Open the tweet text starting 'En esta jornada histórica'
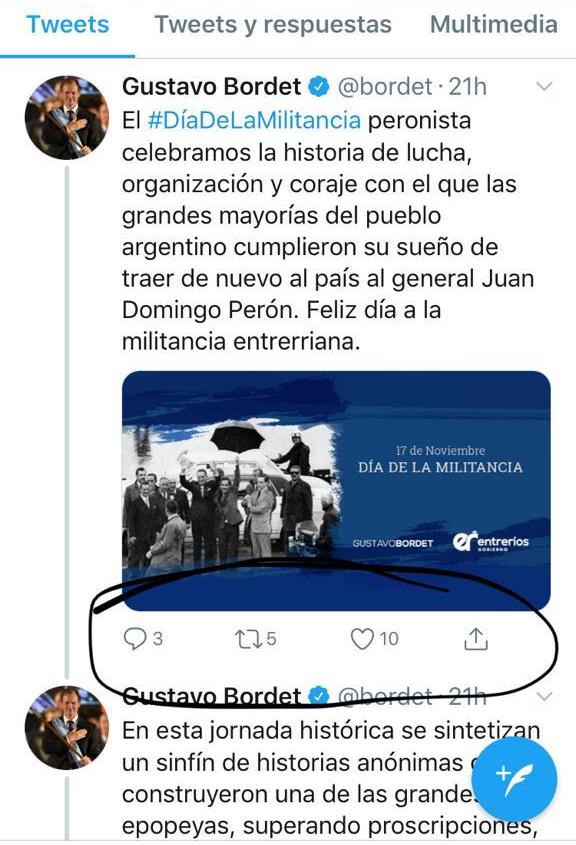576x845 pixels. click(331, 778)
